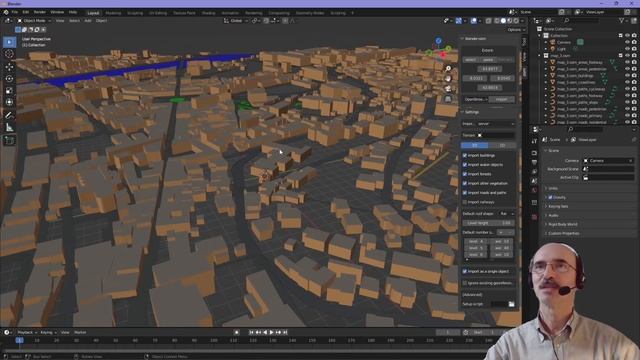Image resolution: width=640 pixels, height=360 pixels.
Task: Toggle Import roads and paths checkbox
Action: pos(464,193)
